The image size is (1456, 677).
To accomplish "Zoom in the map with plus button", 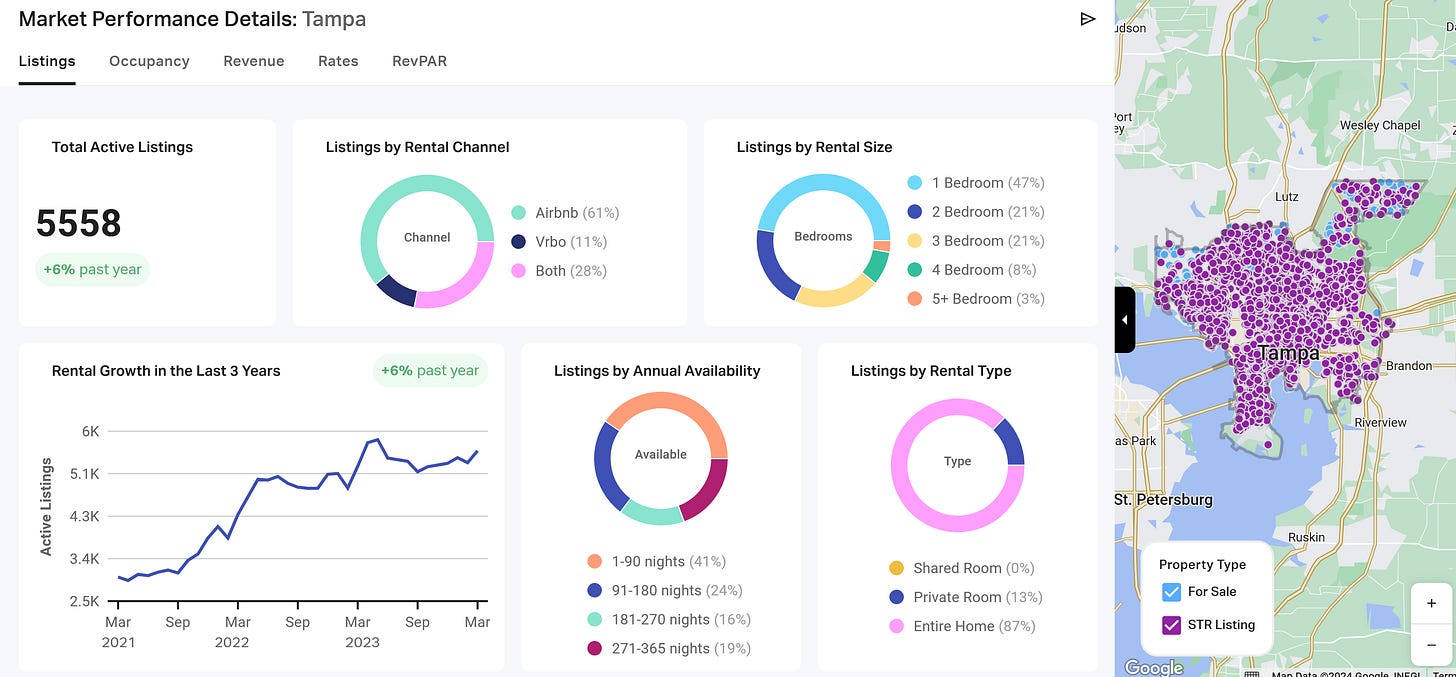I will (x=1432, y=603).
